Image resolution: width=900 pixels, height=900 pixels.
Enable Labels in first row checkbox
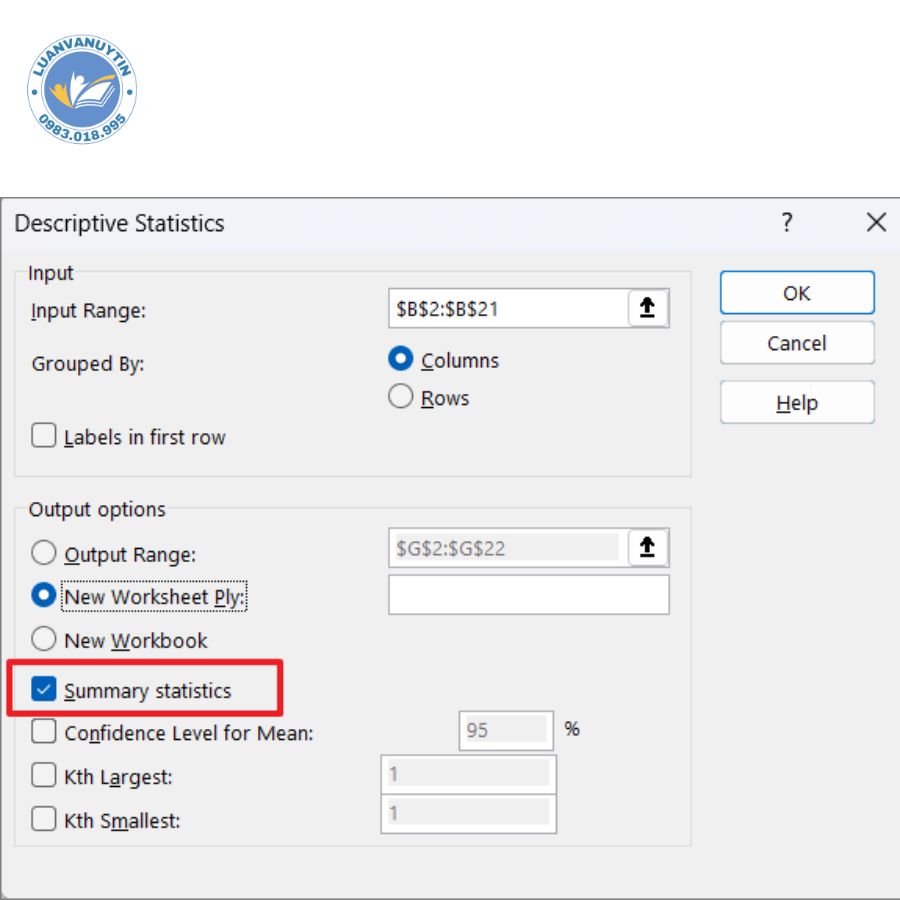tap(44, 436)
